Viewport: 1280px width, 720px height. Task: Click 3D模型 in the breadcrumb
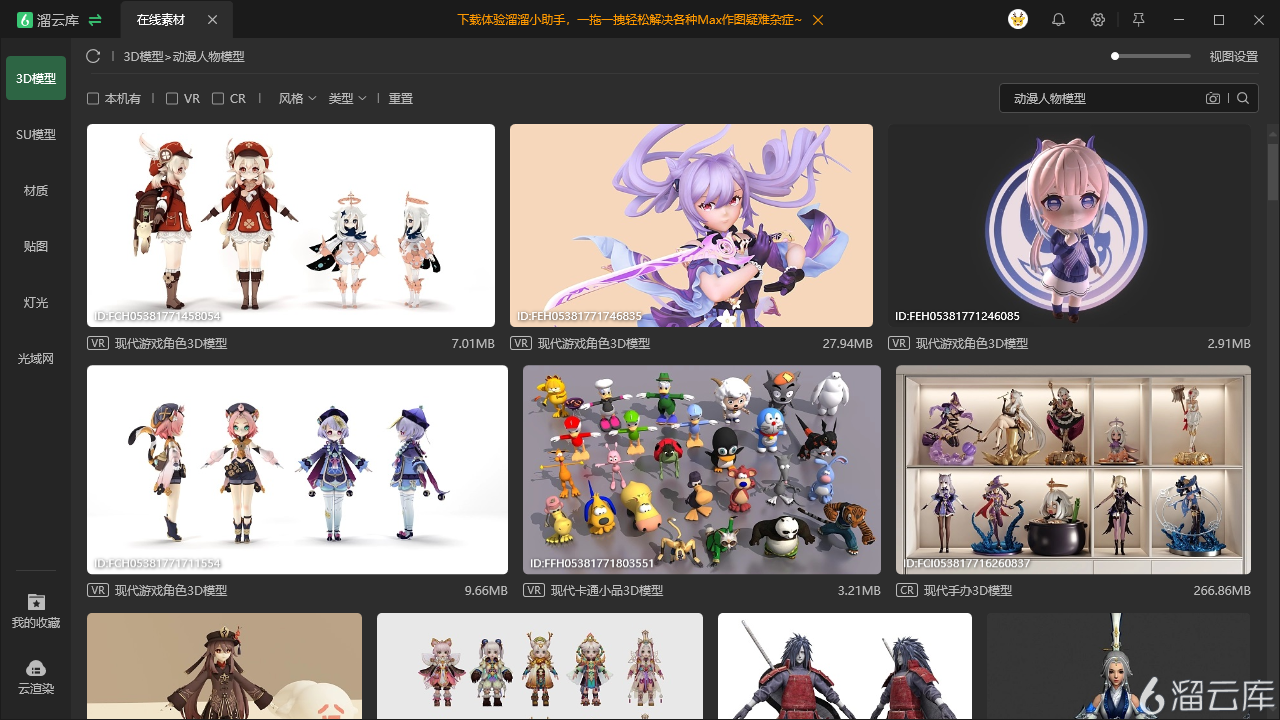click(143, 57)
